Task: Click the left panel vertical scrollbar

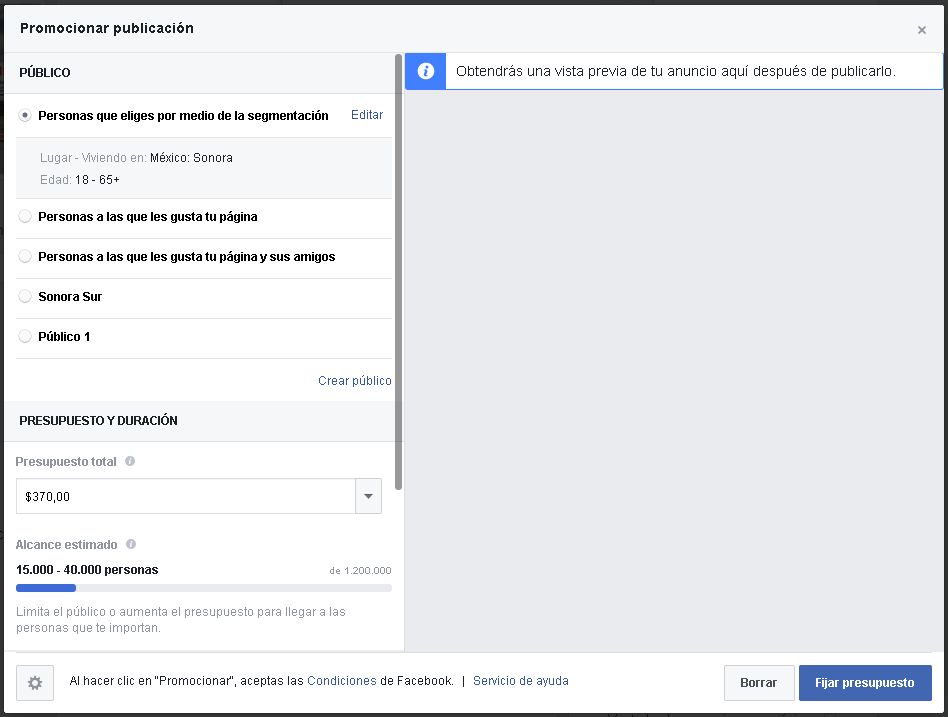Action: pyautogui.click(x=398, y=272)
